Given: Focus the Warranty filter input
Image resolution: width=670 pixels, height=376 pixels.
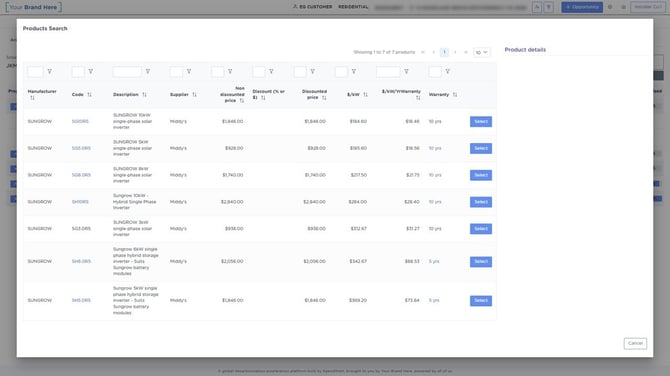Looking at the screenshot, I should point(435,71).
